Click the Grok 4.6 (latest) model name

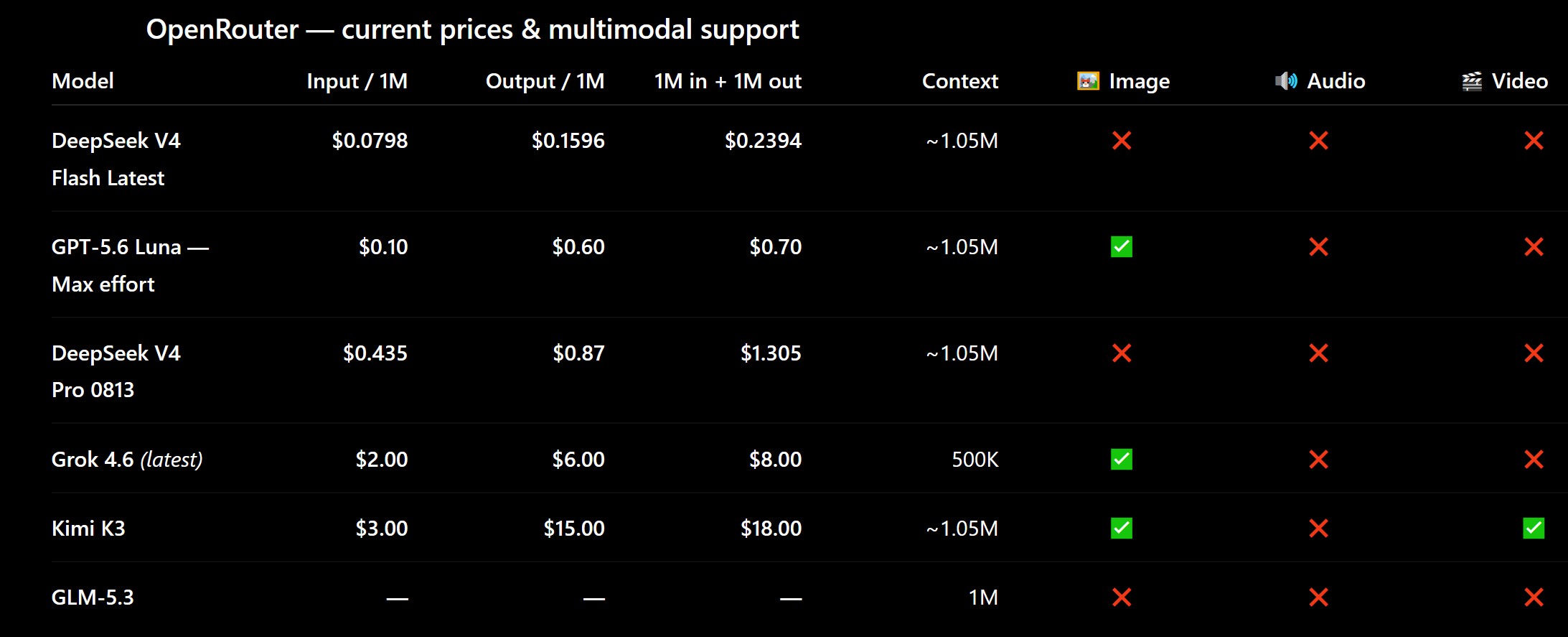coord(127,460)
